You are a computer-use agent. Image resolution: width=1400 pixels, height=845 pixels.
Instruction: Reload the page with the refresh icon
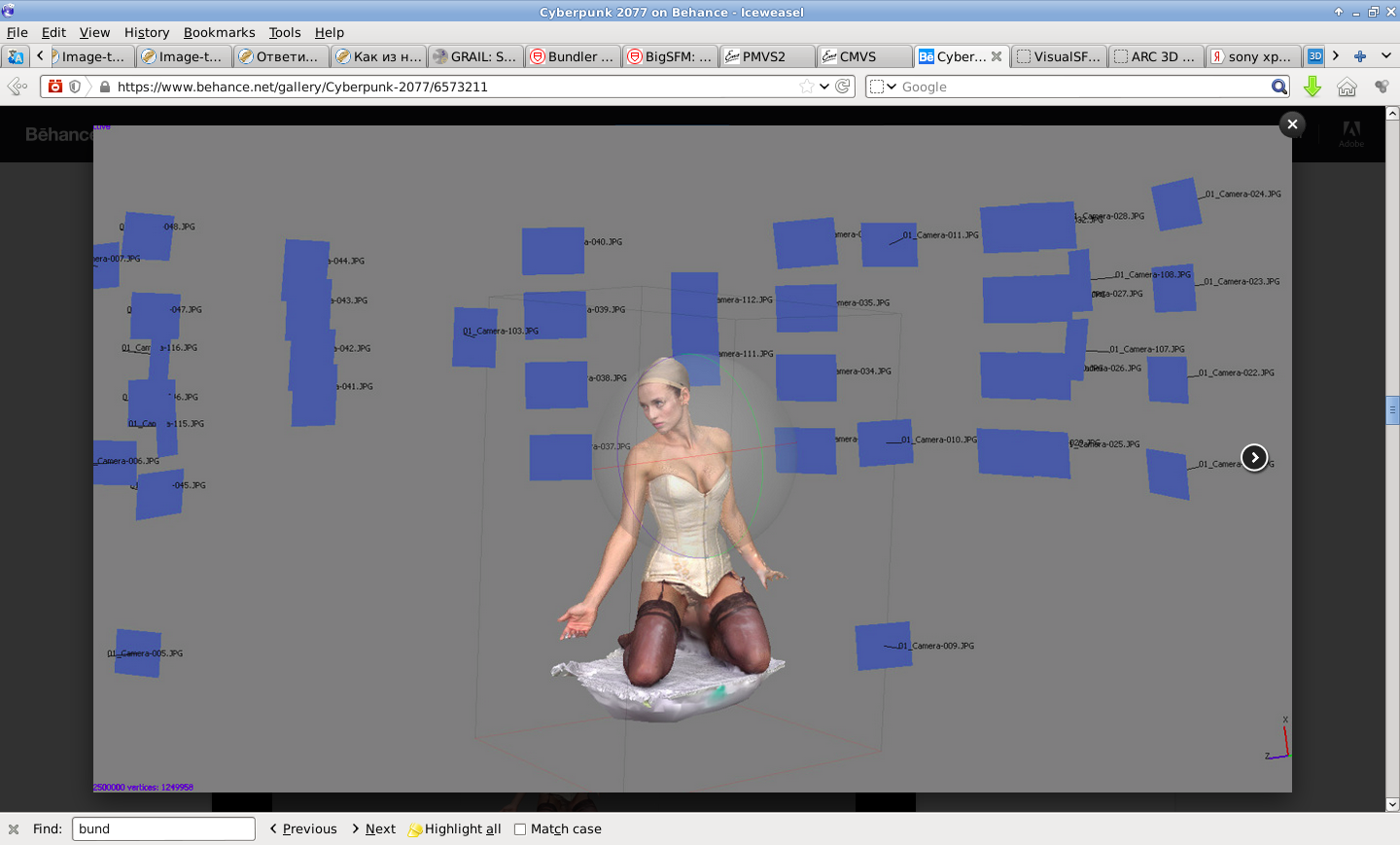pyautogui.click(x=843, y=87)
